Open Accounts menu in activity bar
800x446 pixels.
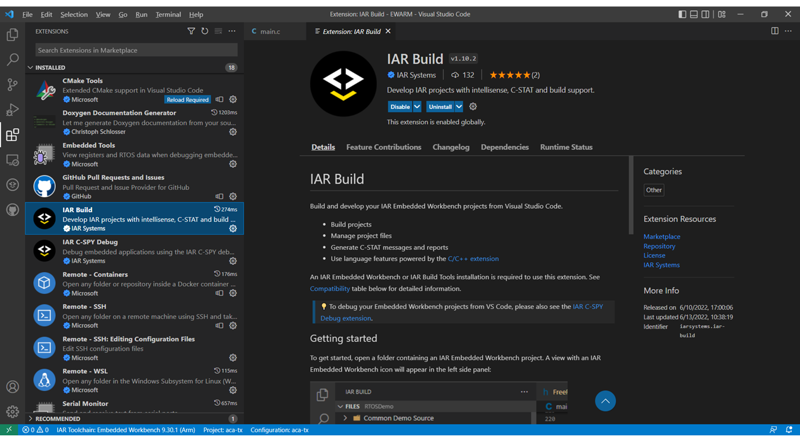(x=12, y=387)
